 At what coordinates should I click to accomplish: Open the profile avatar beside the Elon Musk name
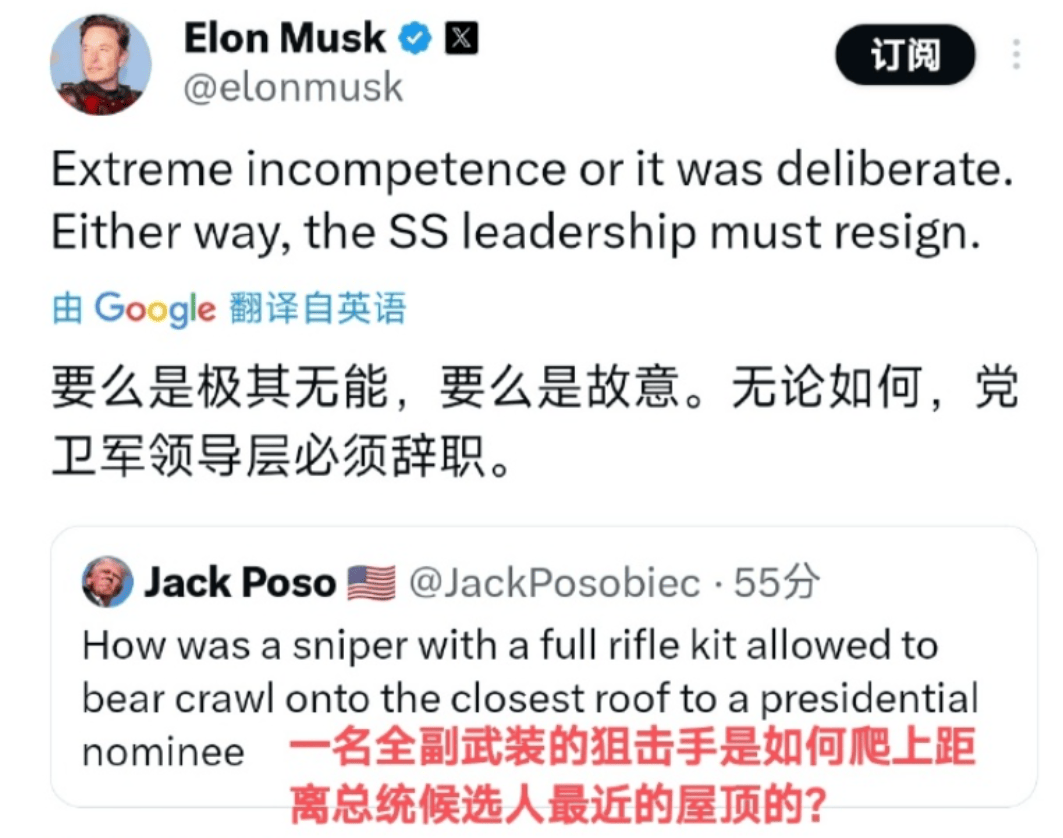point(101,65)
